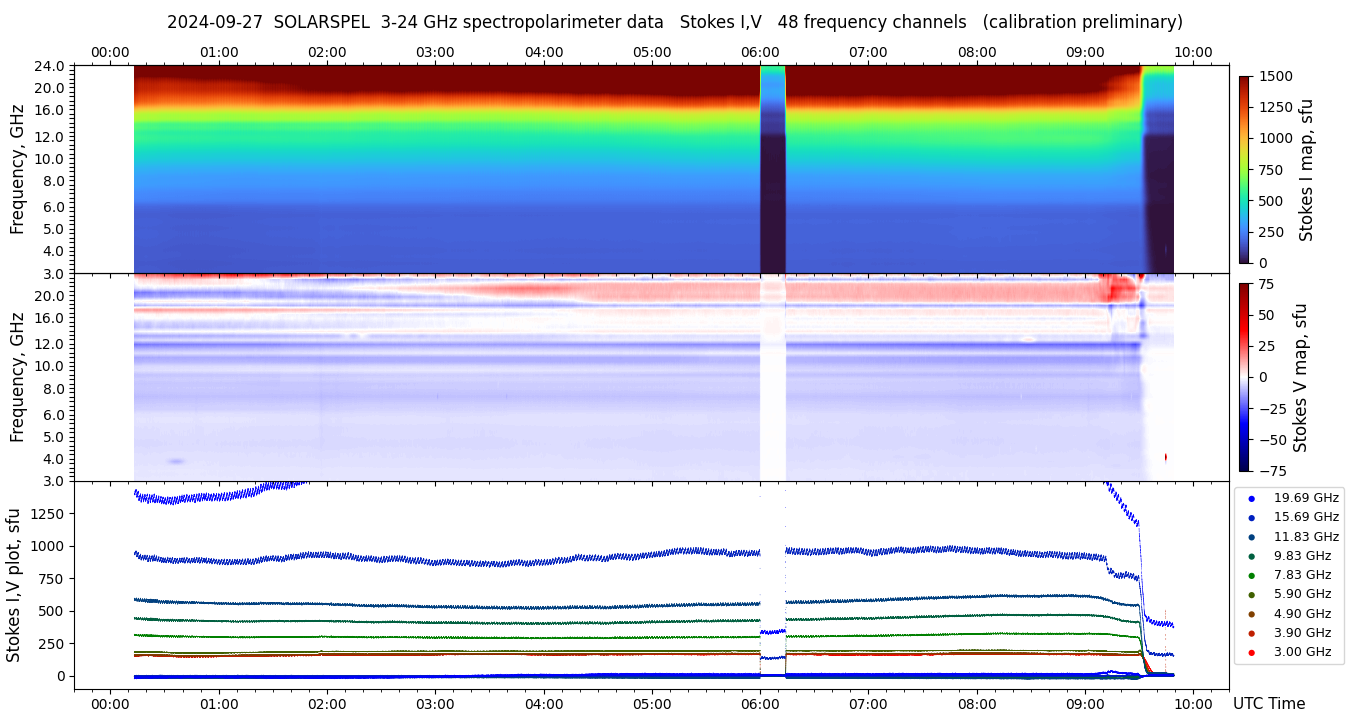Click the 15.69 GHz legend marker dot

[1251, 517]
